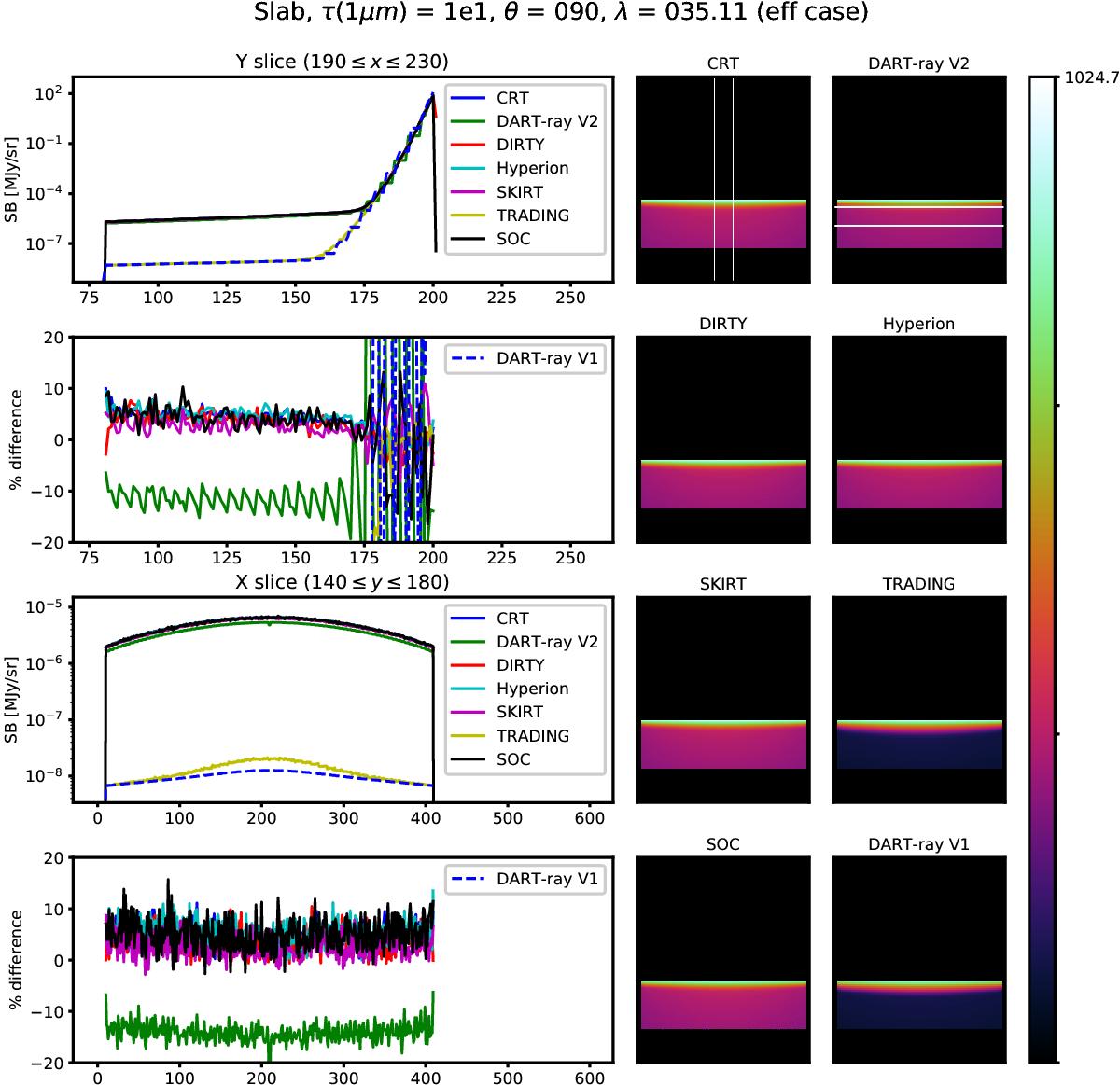The width and height of the screenshot is (1120, 1085).
Task: Open the DIRTY model image
Action: click(x=723, y=439)
